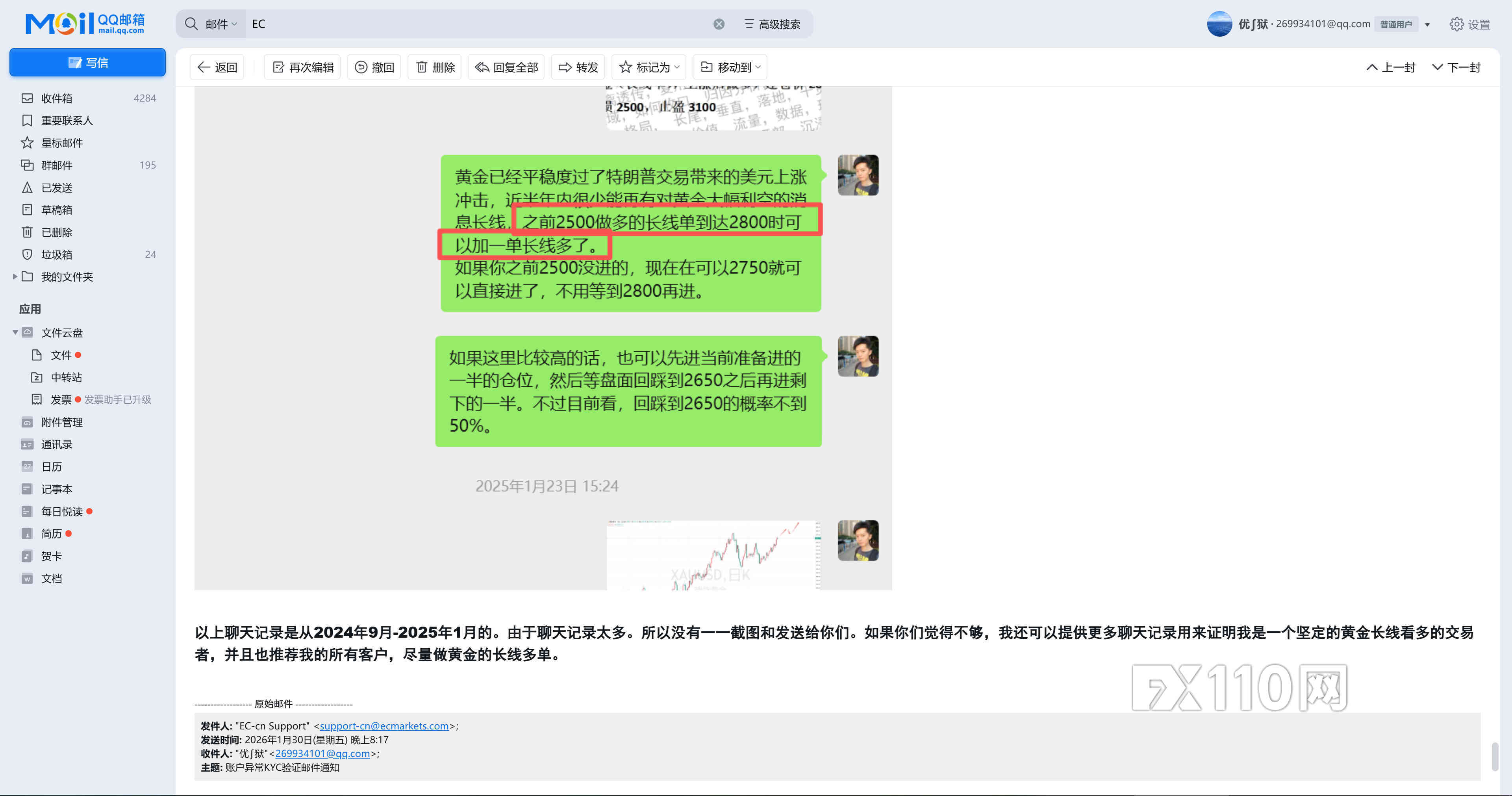Click the drafts icon

(27, 210)
